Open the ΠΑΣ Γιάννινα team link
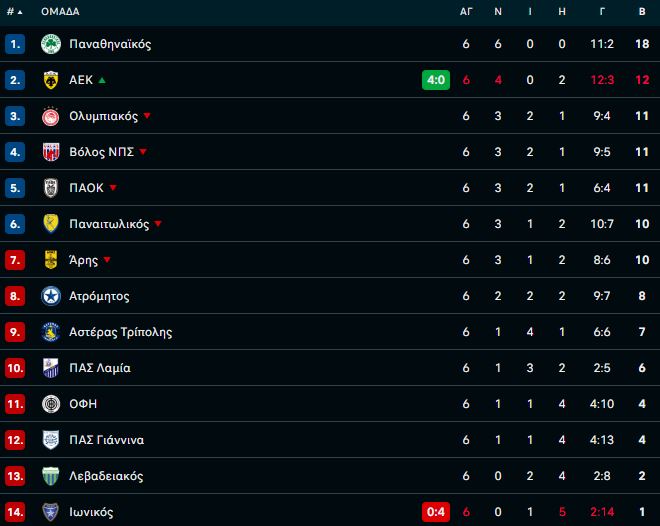660x526 pixels. click(106, 440)
